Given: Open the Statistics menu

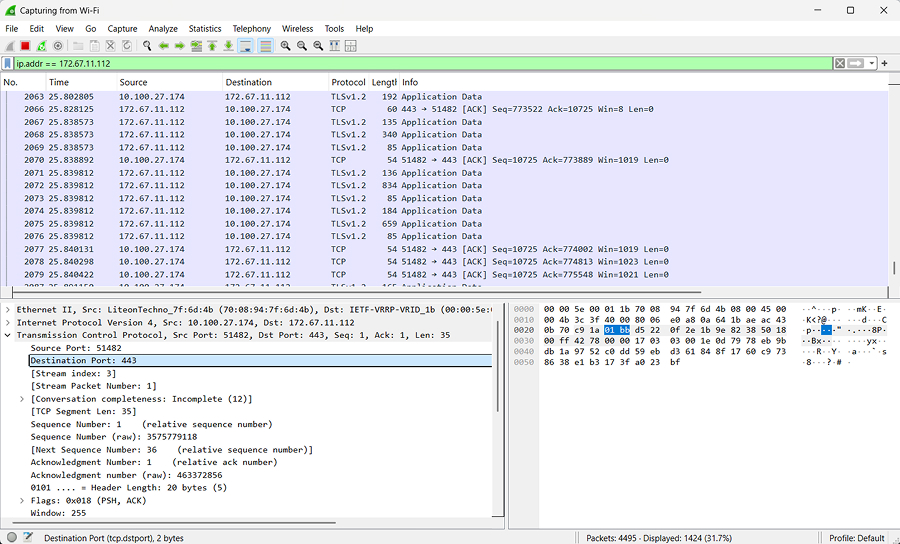Looking at the screenshot, I should click(205, 29).
